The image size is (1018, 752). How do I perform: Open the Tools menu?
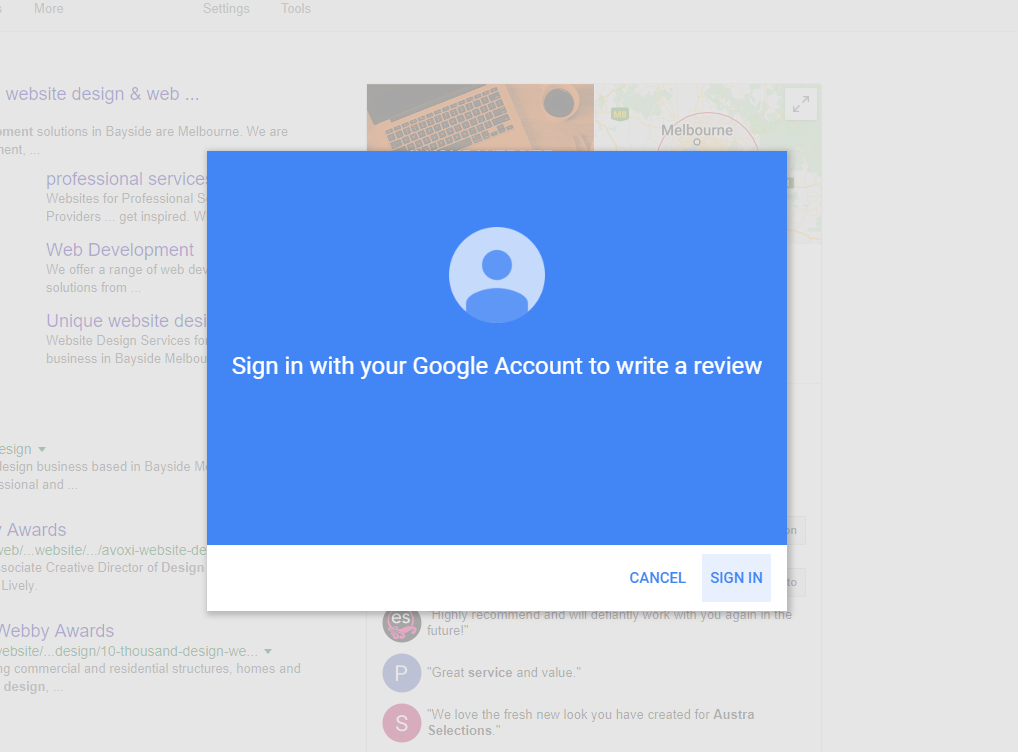[295, 8]
